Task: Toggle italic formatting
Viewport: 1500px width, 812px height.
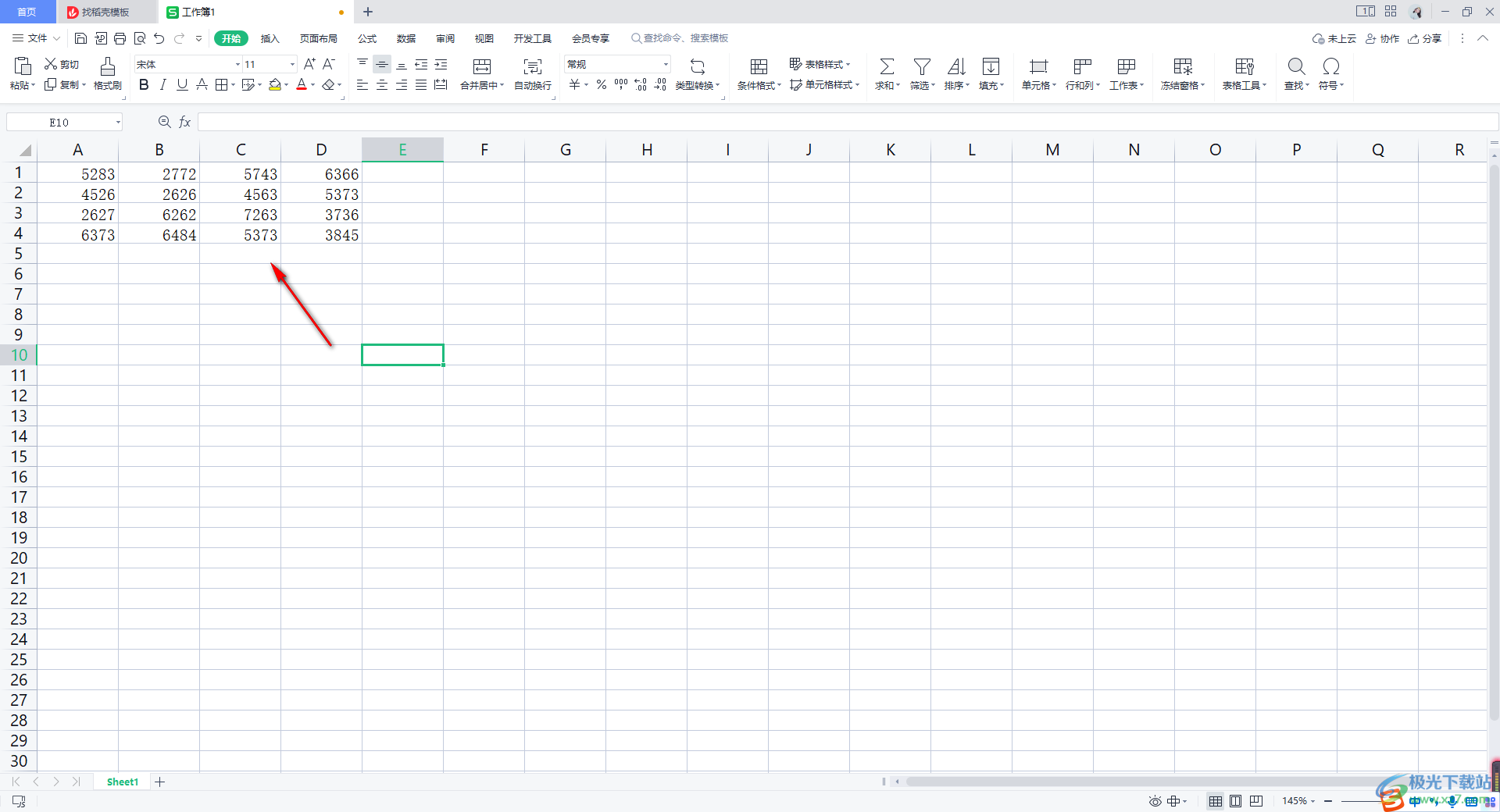Action: click(162, 84)
